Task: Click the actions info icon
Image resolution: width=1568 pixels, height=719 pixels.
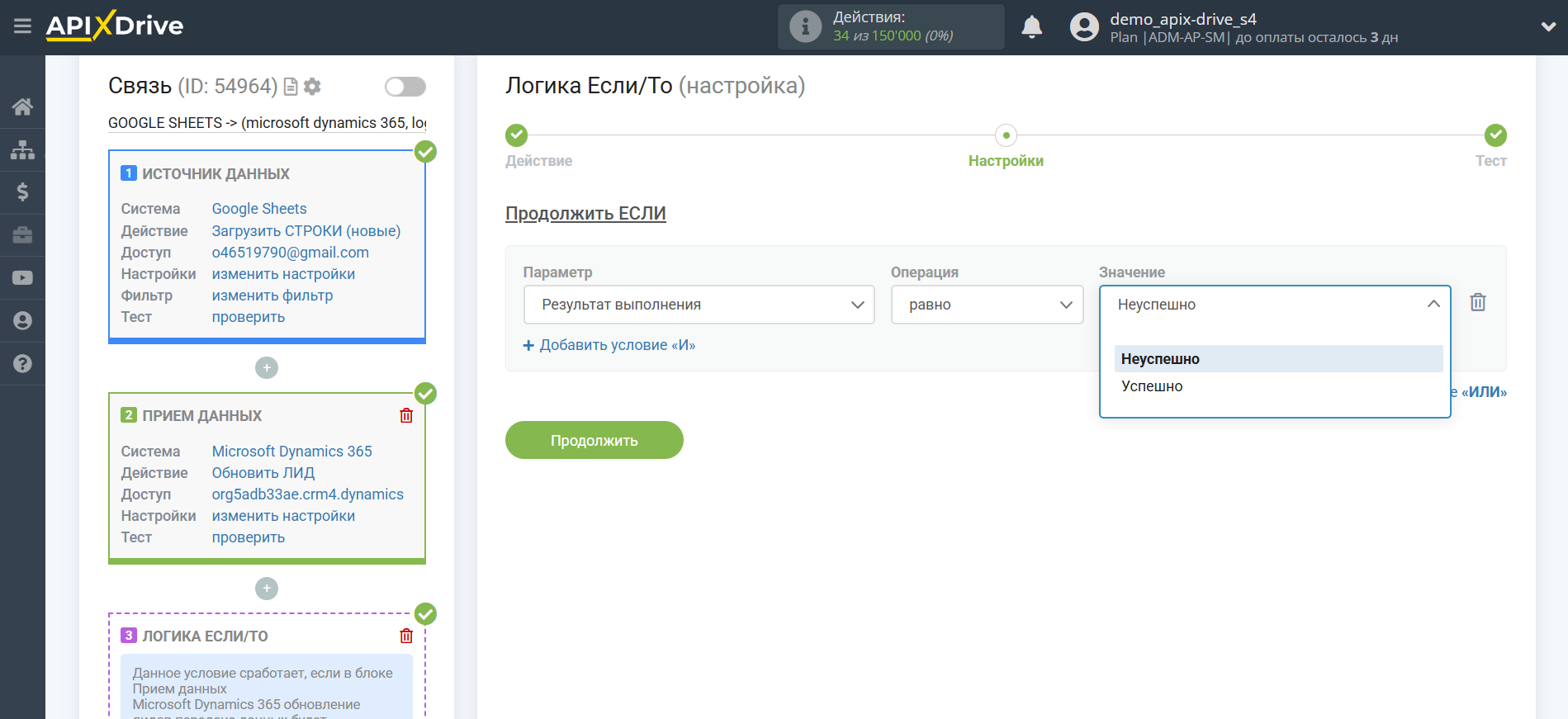Action: 805,26
